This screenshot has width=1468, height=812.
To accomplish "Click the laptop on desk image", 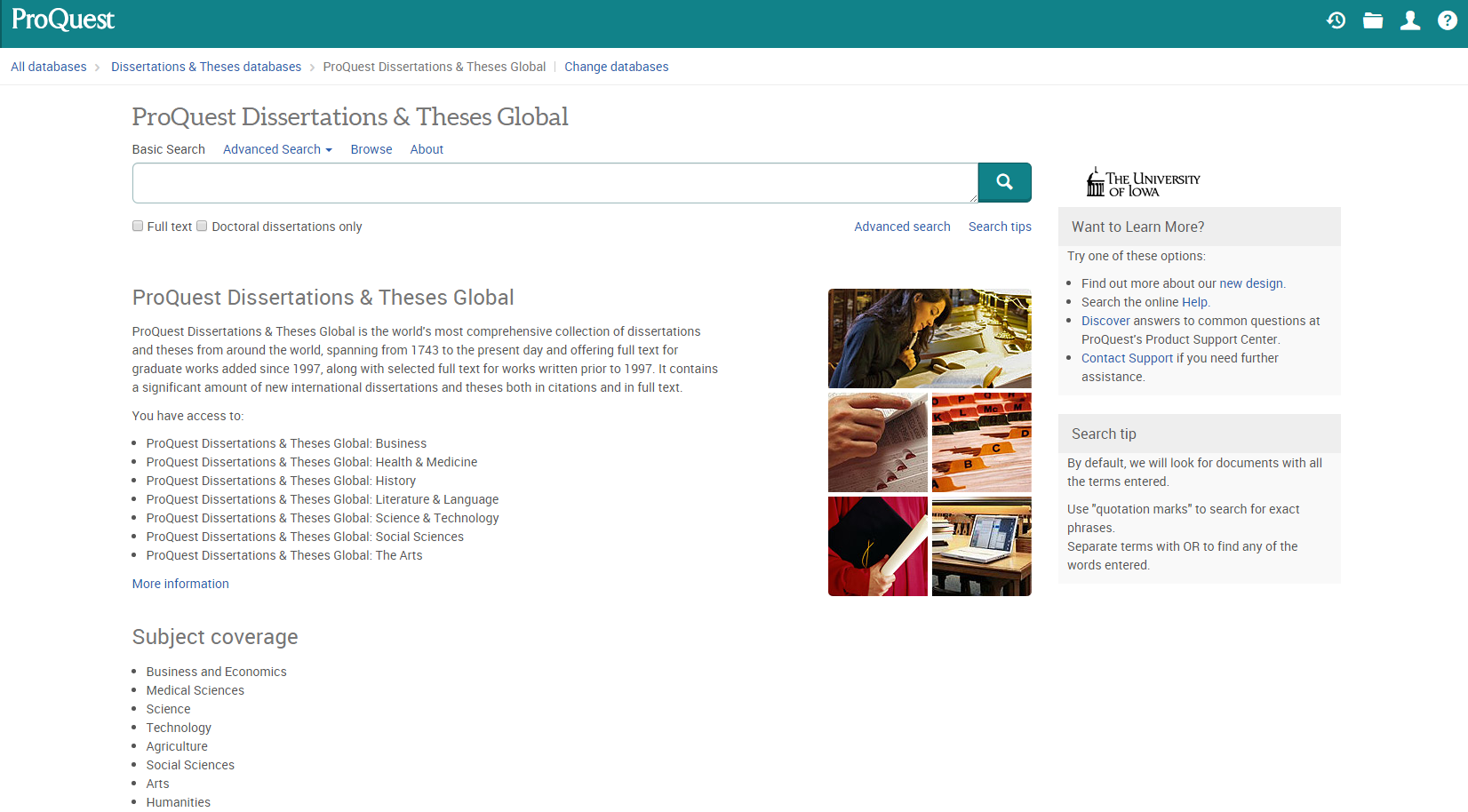I will (x=982, y=546).
